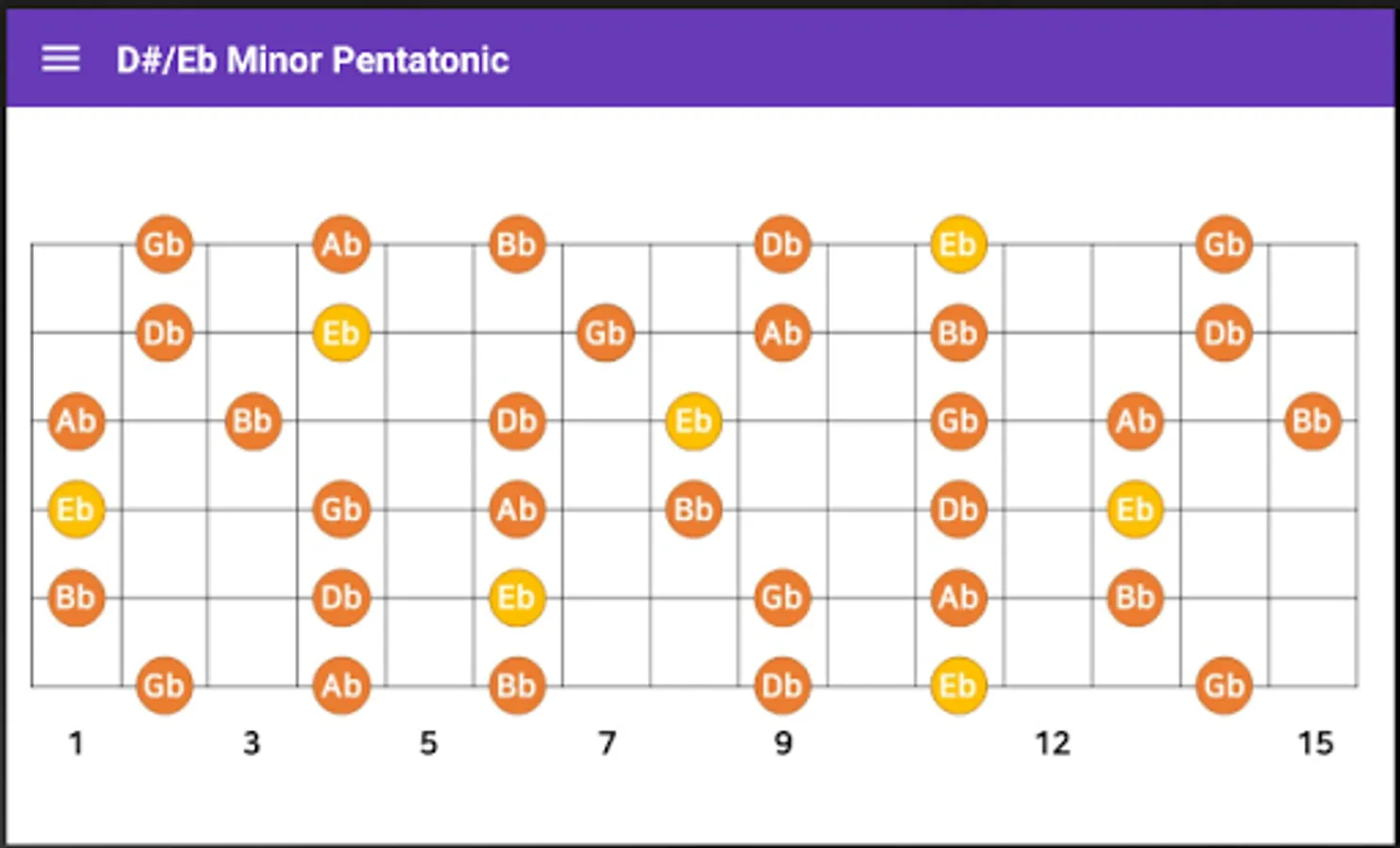Tap yellow Eb at fret 1

(x=75, y=510)
